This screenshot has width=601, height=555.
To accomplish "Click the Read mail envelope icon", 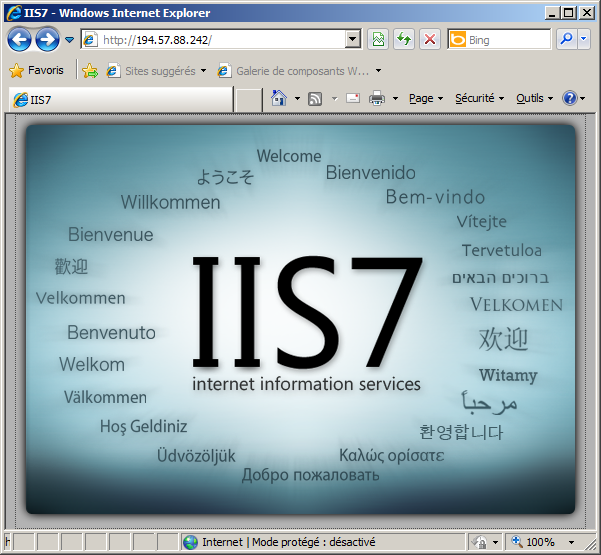I will (x=352, y=98).
